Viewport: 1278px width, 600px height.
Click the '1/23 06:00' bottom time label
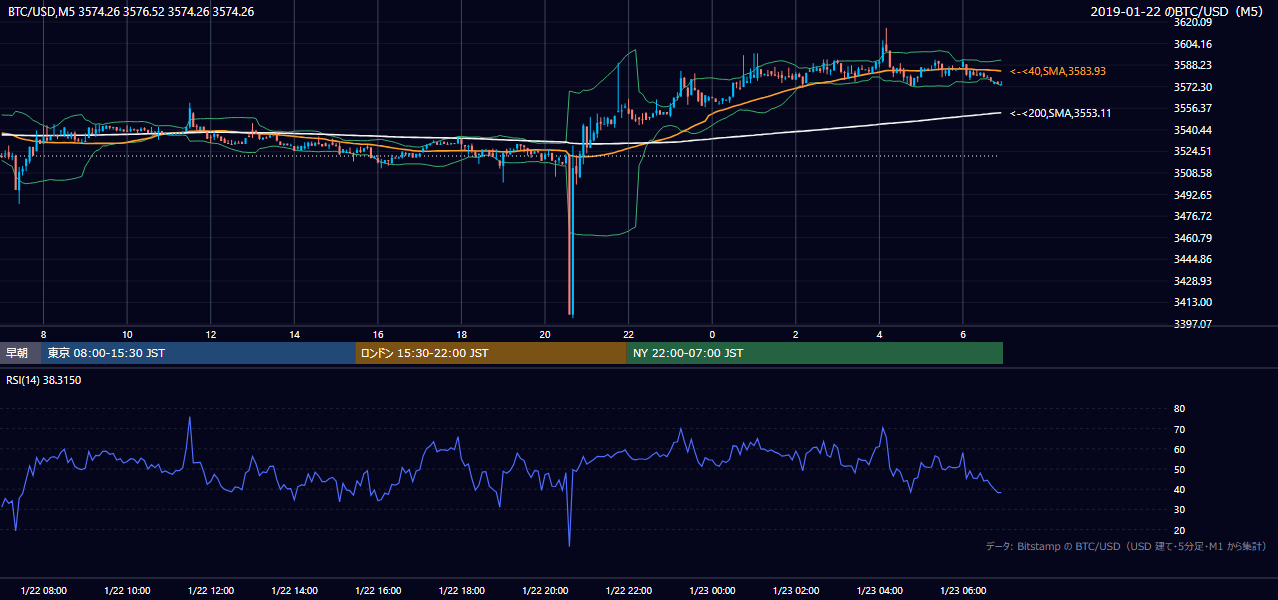pos(963,591)
